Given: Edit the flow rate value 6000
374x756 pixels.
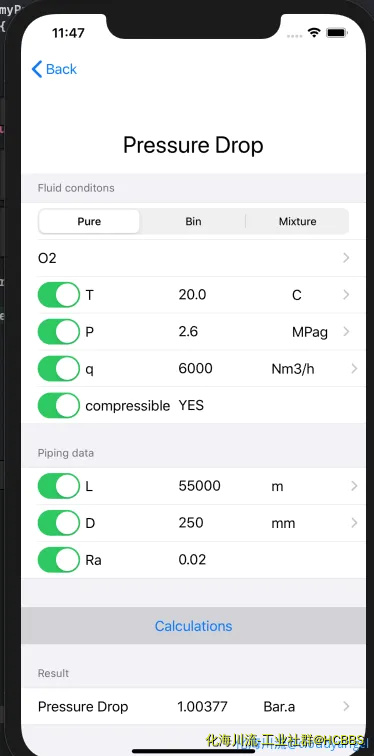Looking at the screenshot, I should click(195, 368).
